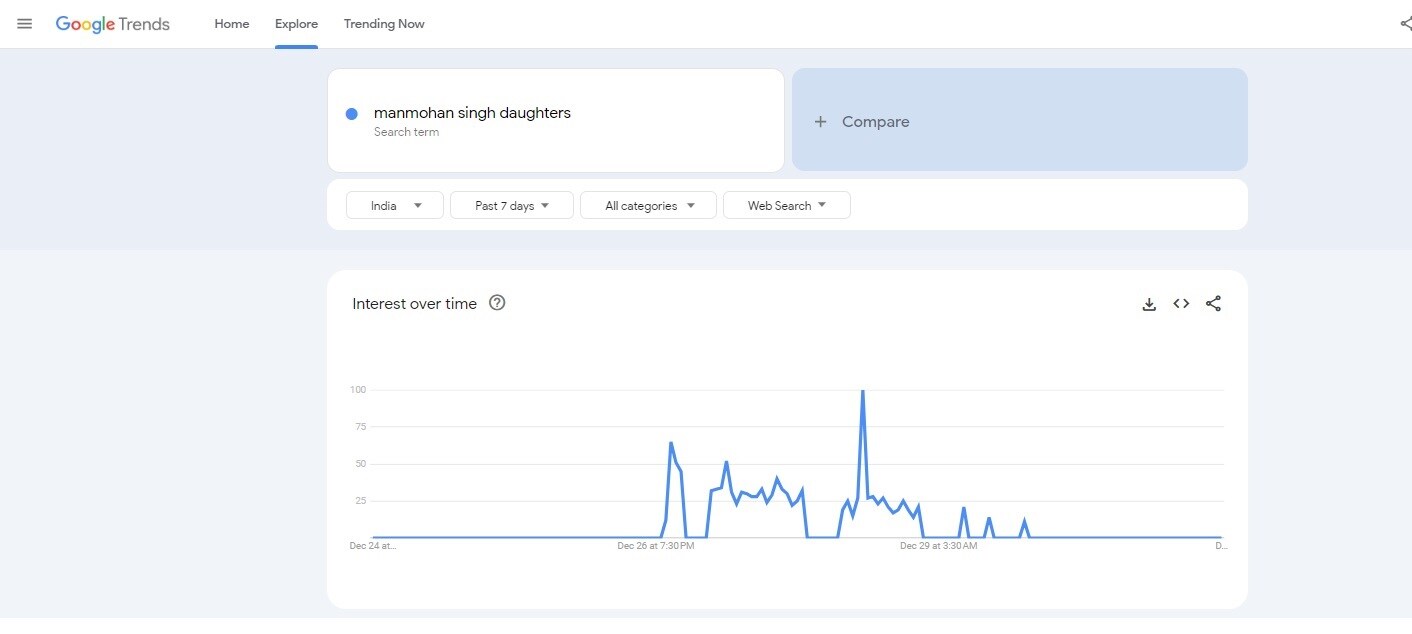The image size is (1412, 634).
Task: Download the interest over time CSV
Action: (x=1149, y=304)
